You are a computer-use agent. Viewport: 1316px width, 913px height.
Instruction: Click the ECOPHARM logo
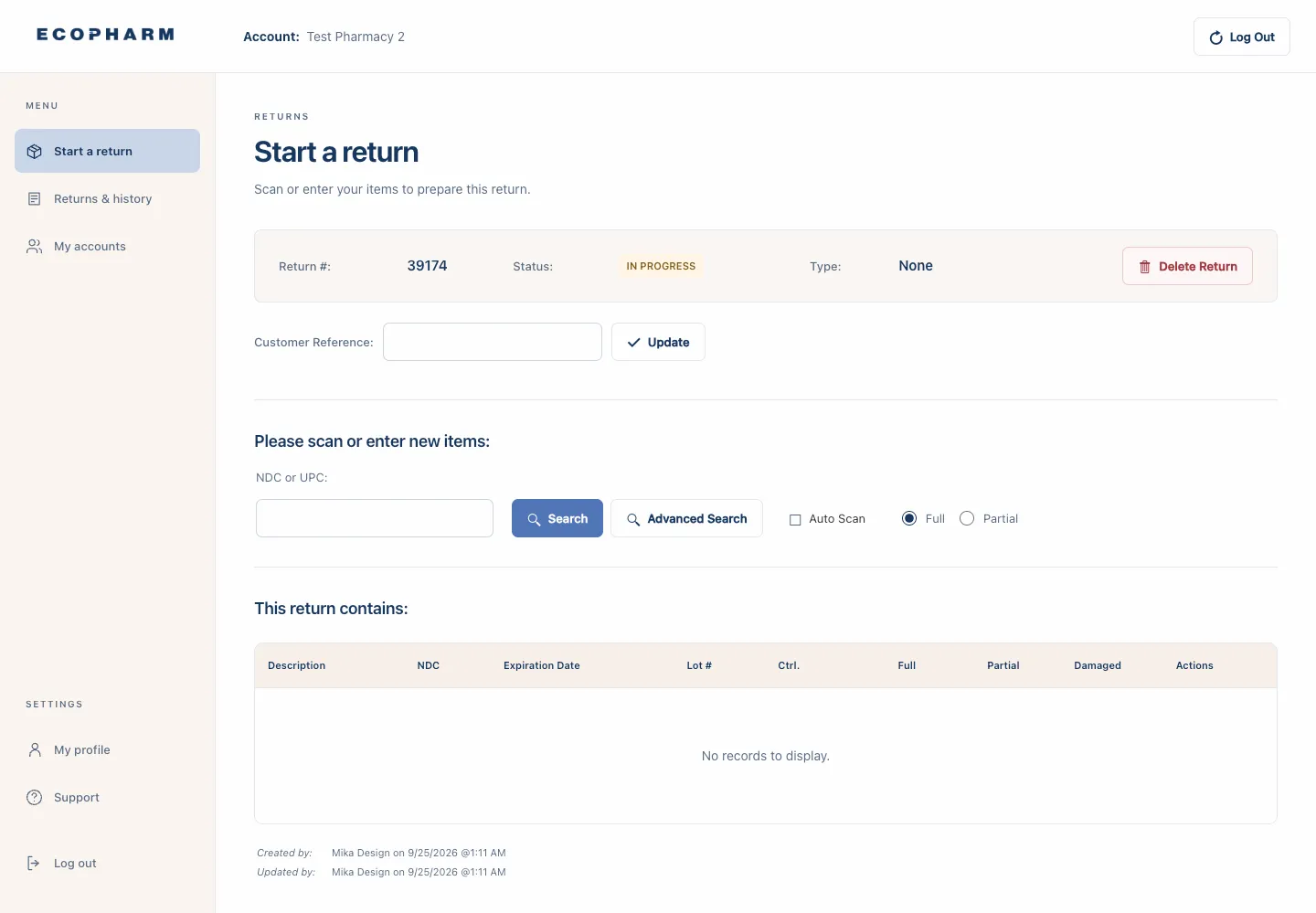[x=105, y=35]
